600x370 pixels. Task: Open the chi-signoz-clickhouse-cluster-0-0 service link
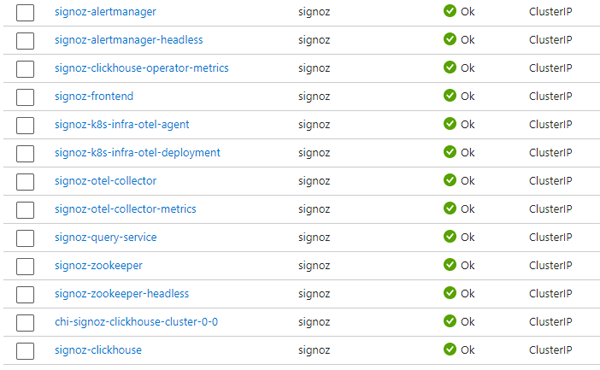click(136, 322)
